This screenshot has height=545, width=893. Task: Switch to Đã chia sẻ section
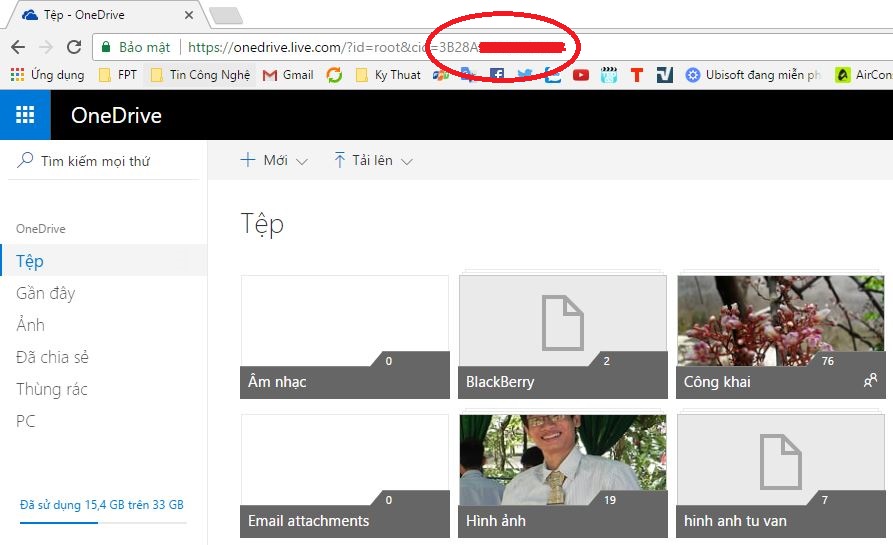[52, 357]
